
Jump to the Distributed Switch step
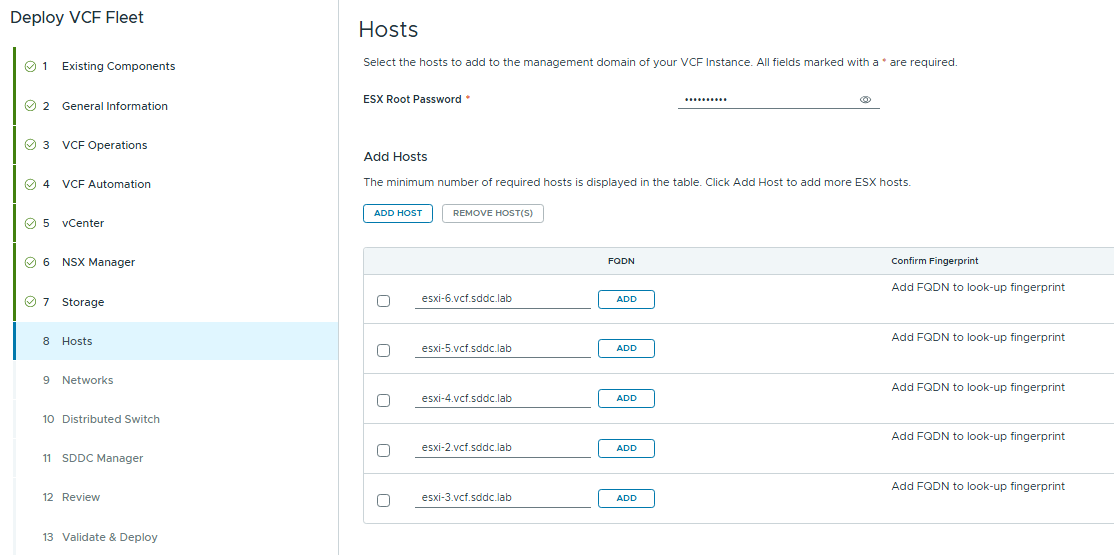pos(110,419)
